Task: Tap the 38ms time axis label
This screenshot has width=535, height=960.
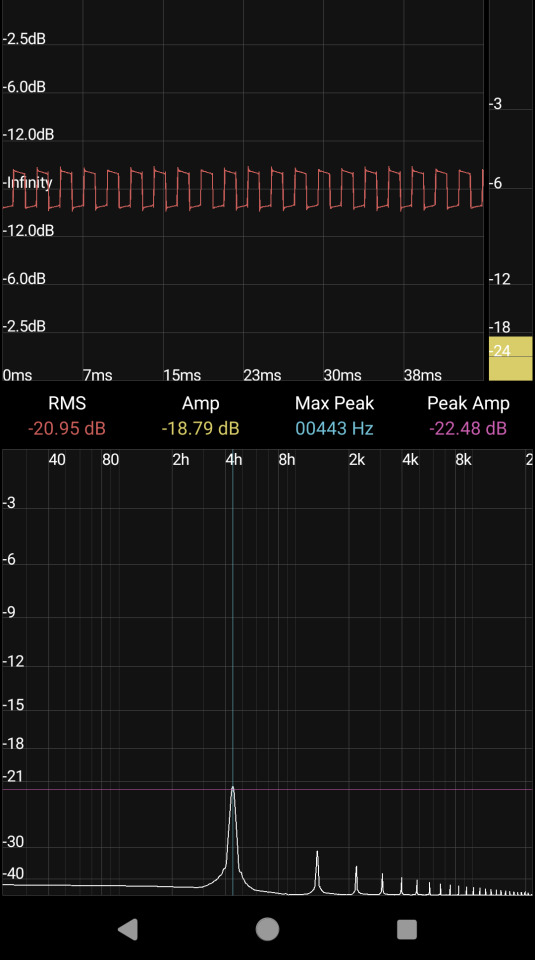Action: click(422, 375)
